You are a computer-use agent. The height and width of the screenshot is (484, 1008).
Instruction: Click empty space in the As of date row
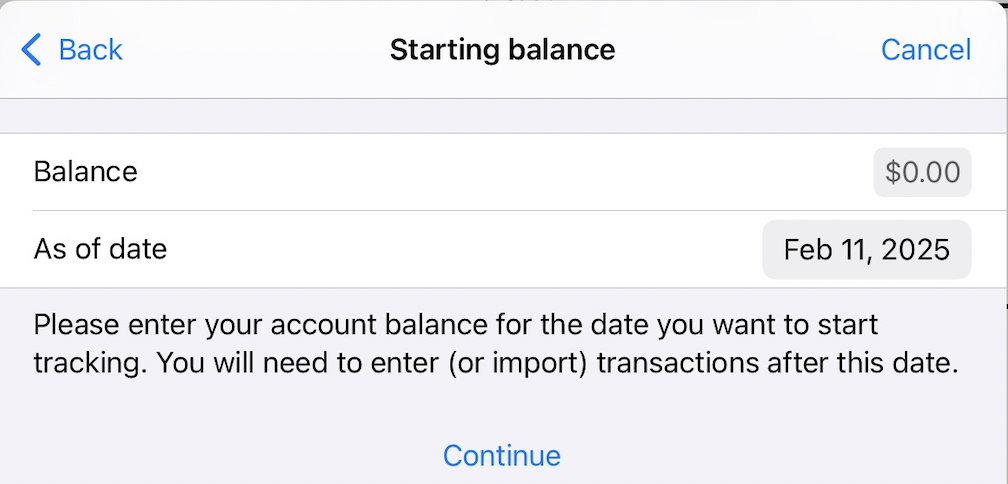coord(460,249)
